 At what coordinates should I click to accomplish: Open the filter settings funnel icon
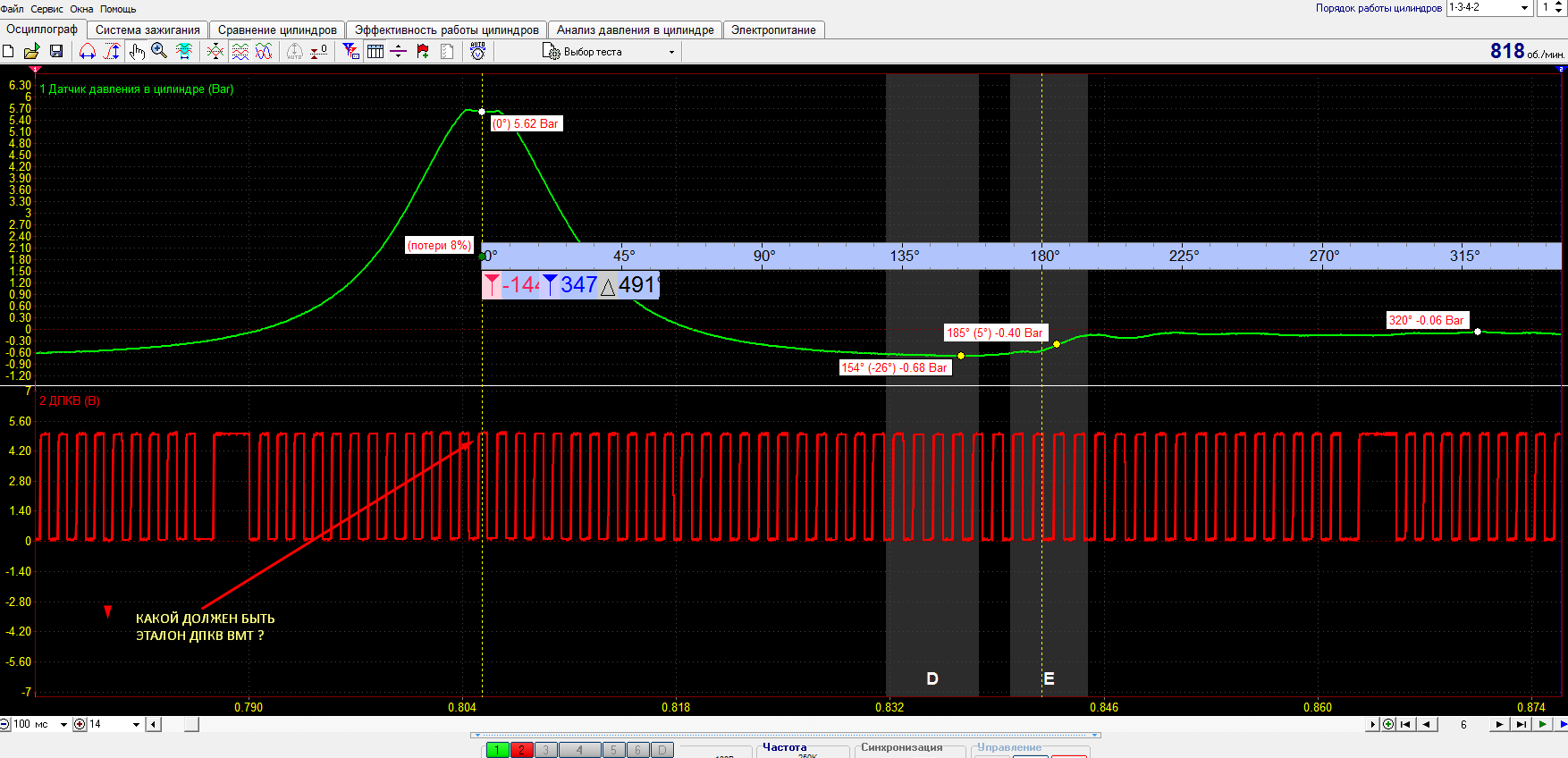pyautogui.click(x=351, y=51)
